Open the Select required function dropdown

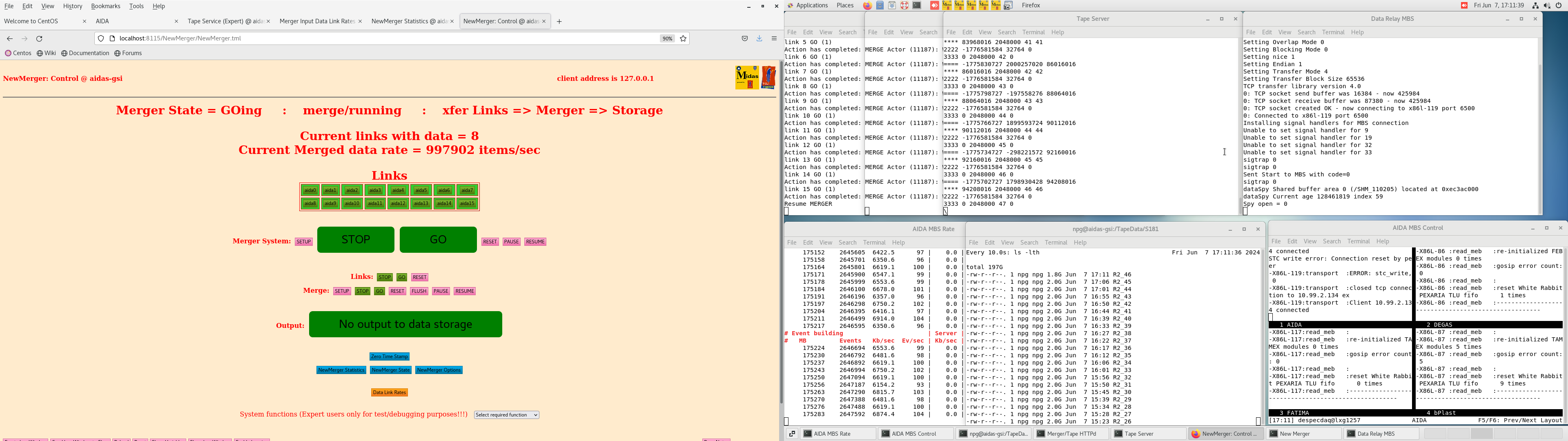(x=506, y=415)
